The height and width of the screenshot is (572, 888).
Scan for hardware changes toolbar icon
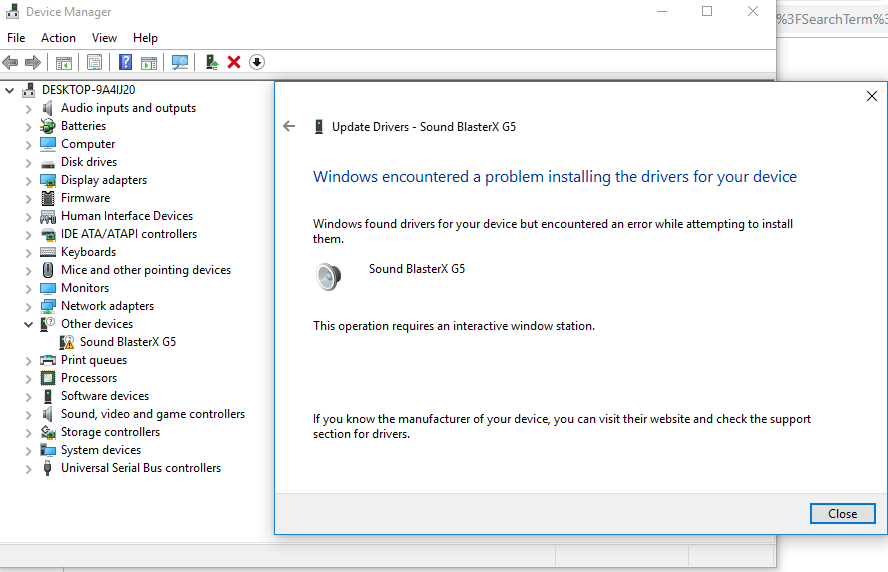180,62
